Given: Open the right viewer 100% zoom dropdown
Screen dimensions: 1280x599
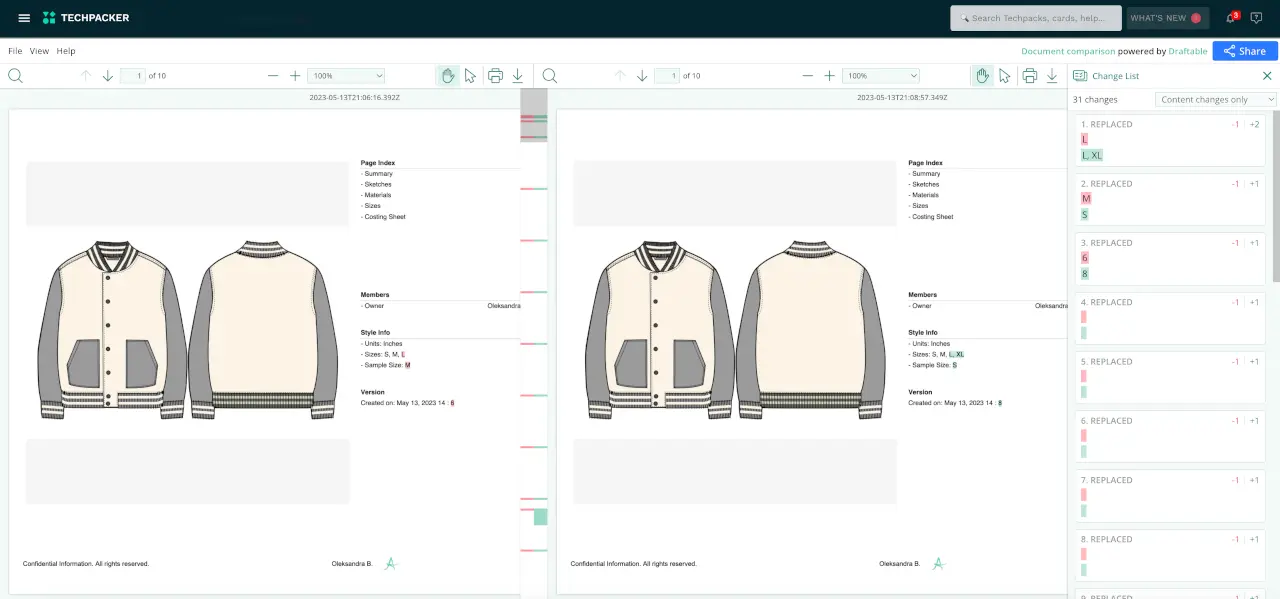Looking at the screenshot, I should pyautogui.click(x=881, y=76).
